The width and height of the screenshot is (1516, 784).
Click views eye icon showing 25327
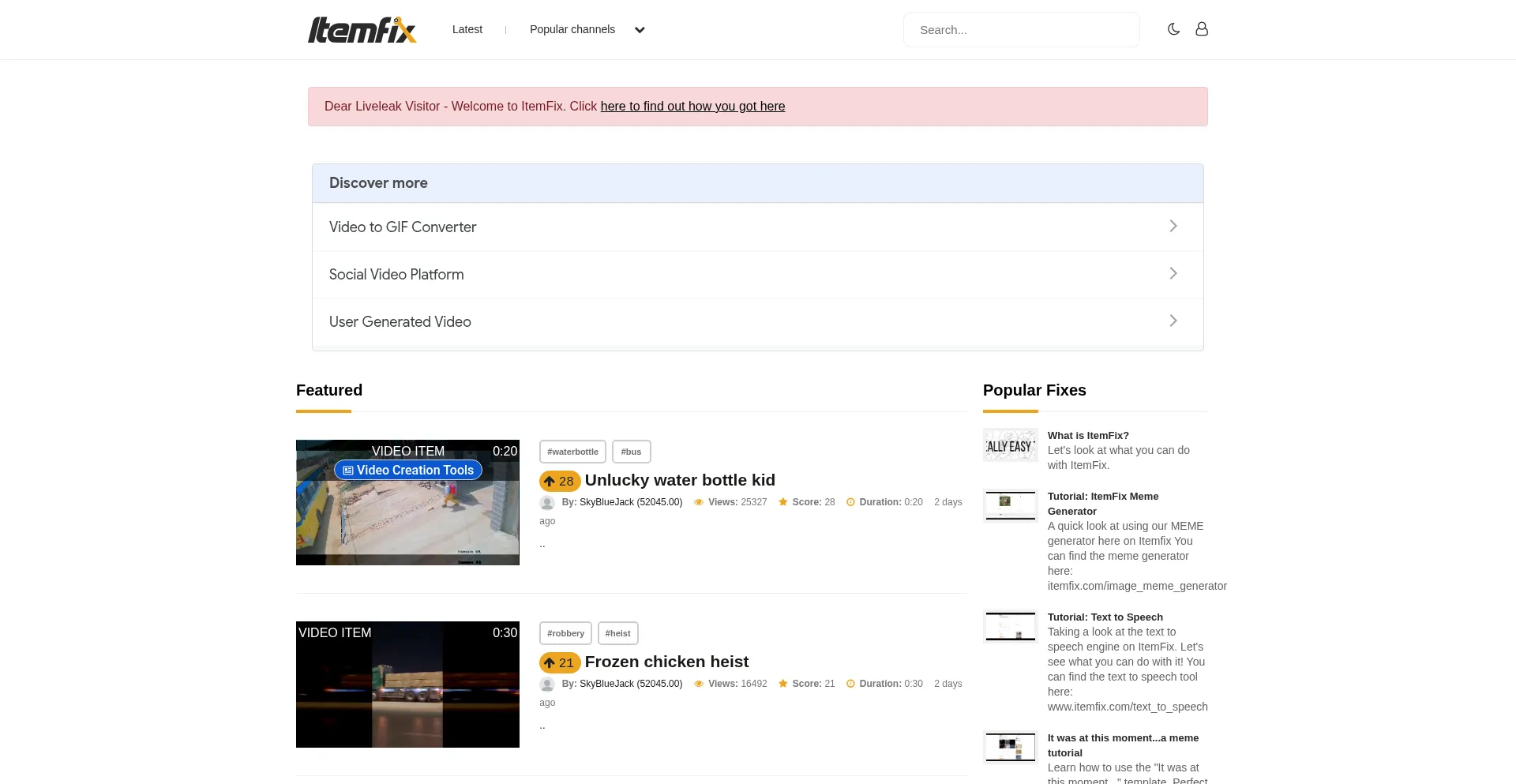click(698, 502)
